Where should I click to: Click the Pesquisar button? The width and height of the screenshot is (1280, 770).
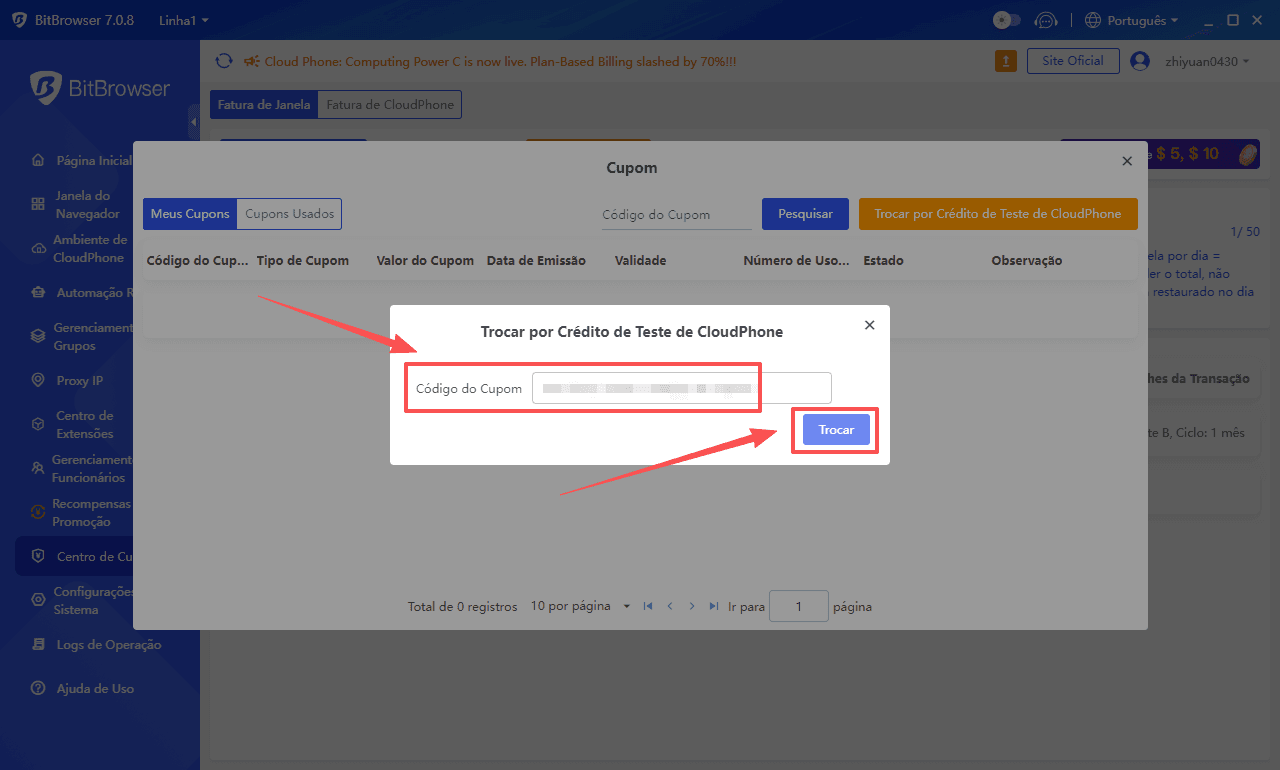click(805, 214)
